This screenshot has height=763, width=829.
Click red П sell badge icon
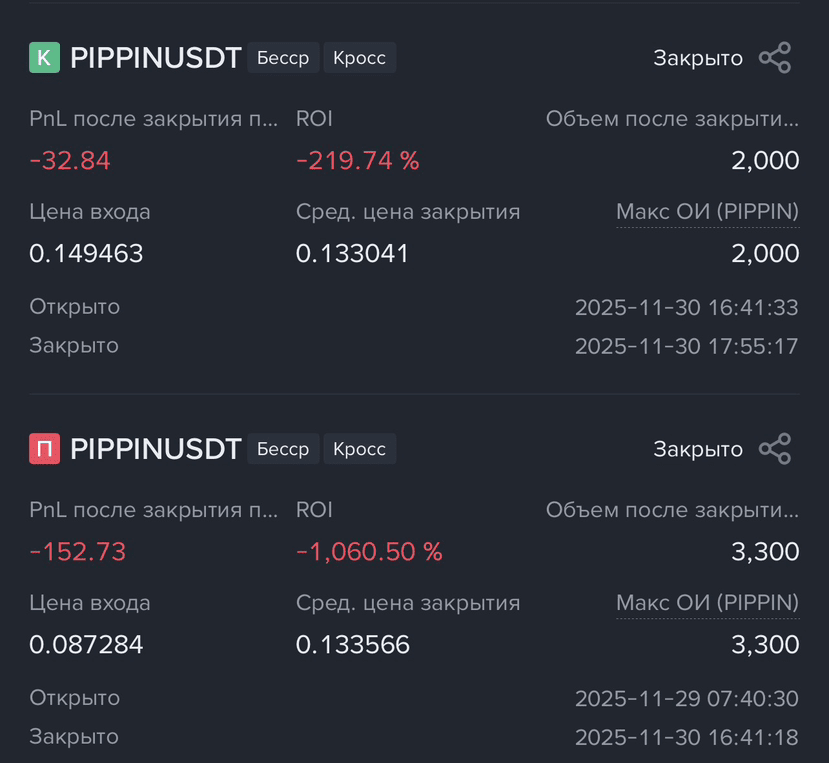44,449
